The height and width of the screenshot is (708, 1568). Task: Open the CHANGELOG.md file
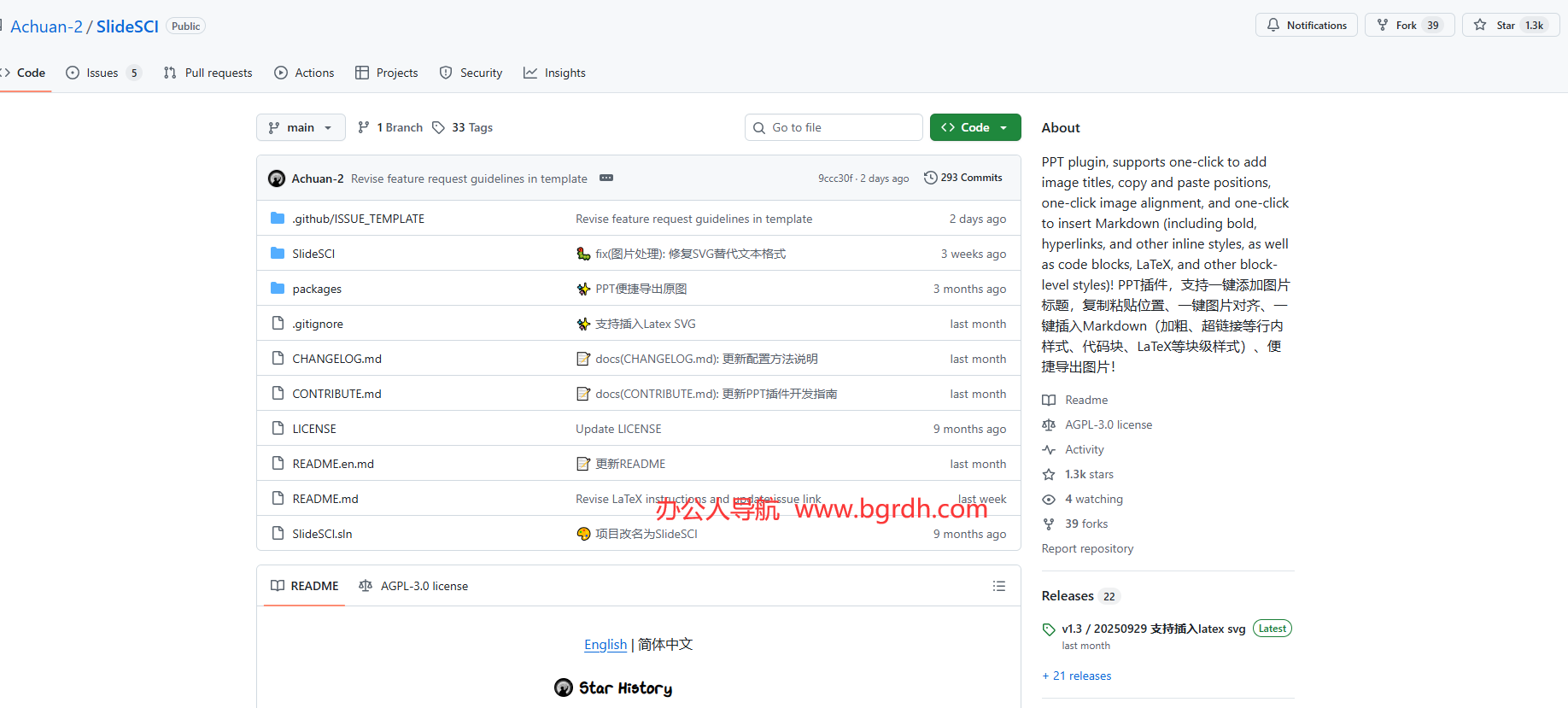[336, 359]
